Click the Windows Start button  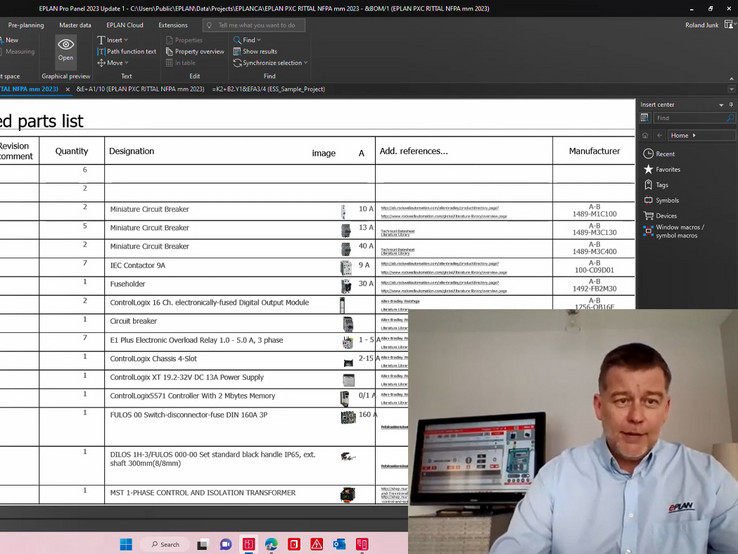[126, 545]
